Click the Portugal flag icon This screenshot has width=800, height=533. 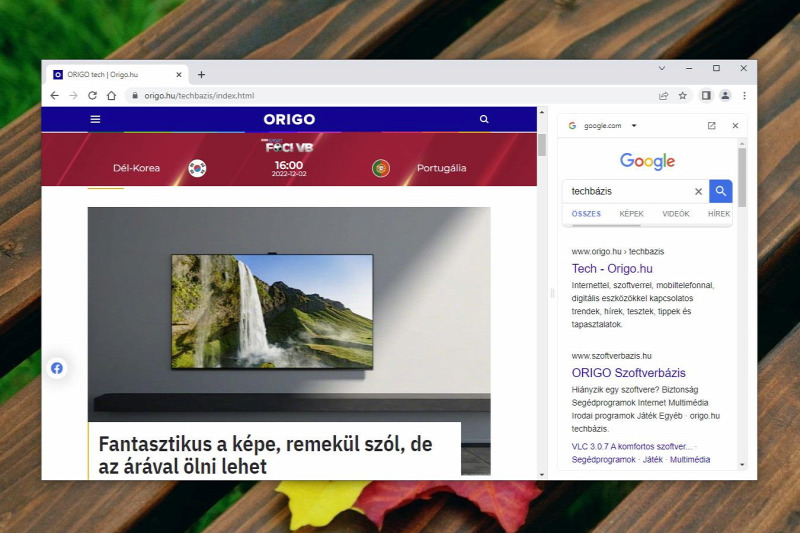point(381,168)
